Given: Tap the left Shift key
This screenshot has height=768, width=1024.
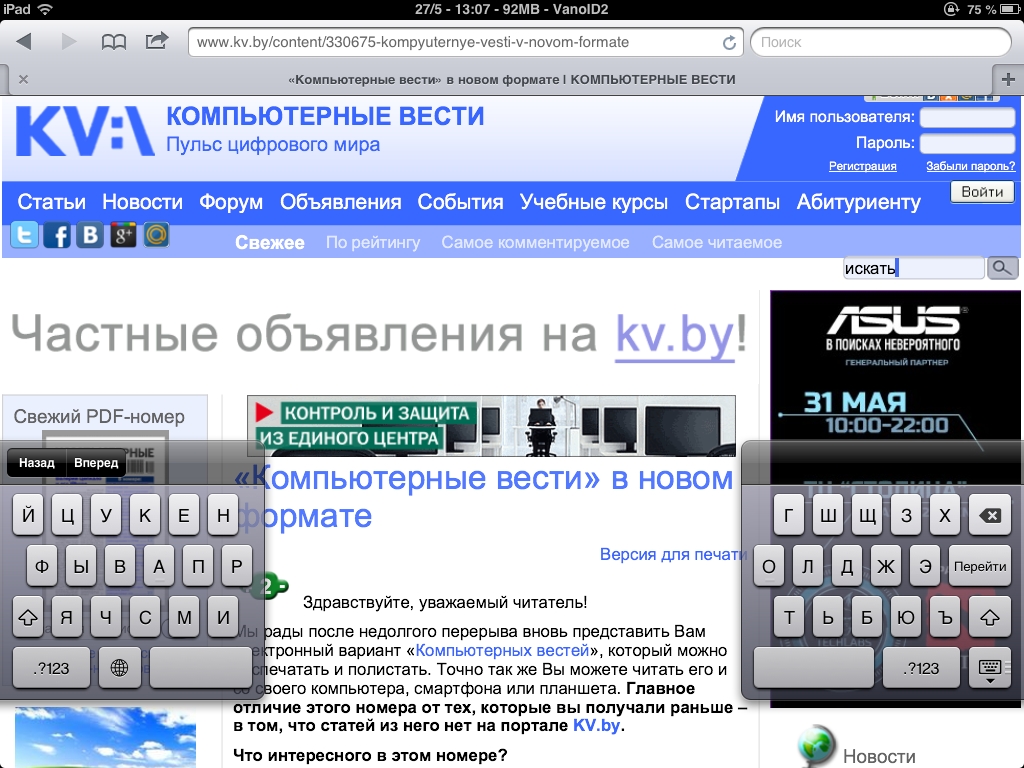Looking at the screenshot, I should pos(27,617).
